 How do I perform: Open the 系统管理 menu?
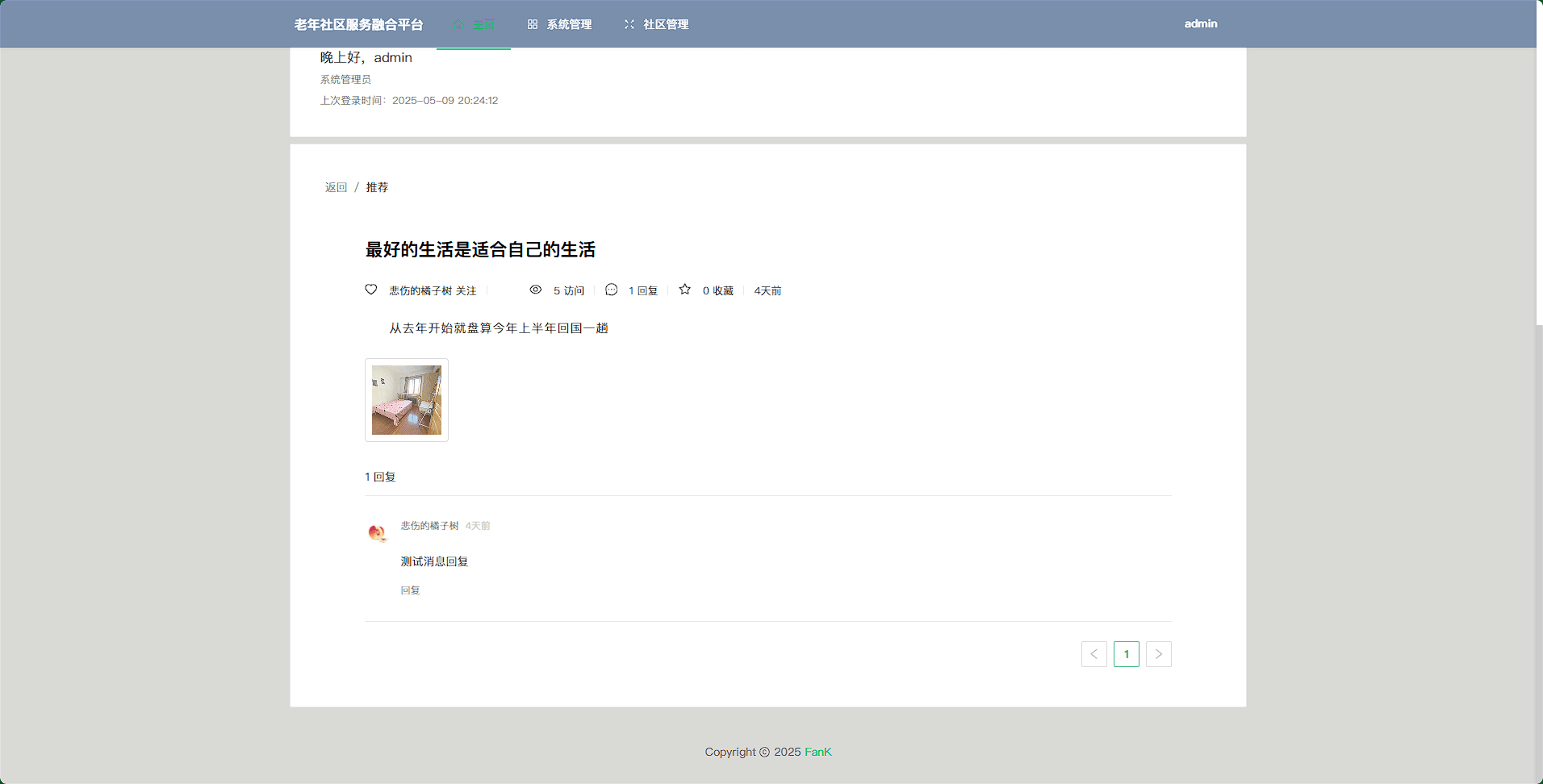pyautogui.click(x=568, y=24)
